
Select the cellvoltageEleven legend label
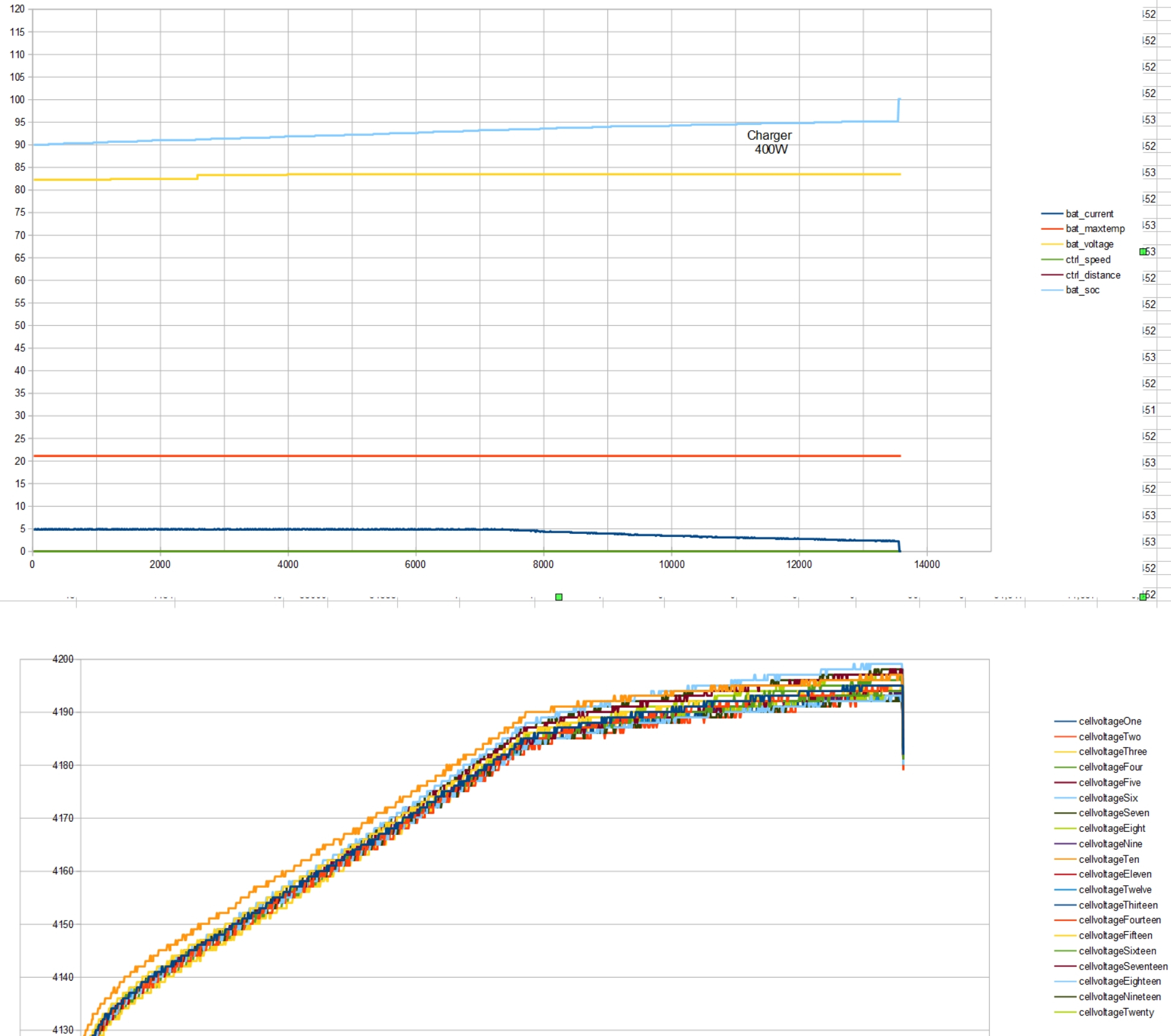[1115, 874]
